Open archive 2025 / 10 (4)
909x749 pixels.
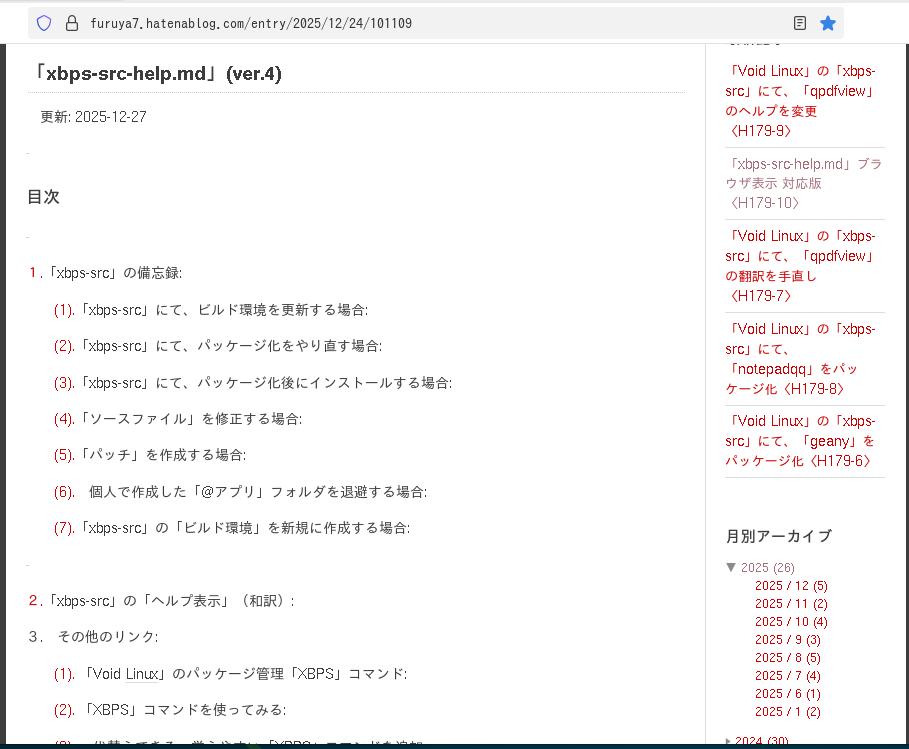(x=791, y=621)
